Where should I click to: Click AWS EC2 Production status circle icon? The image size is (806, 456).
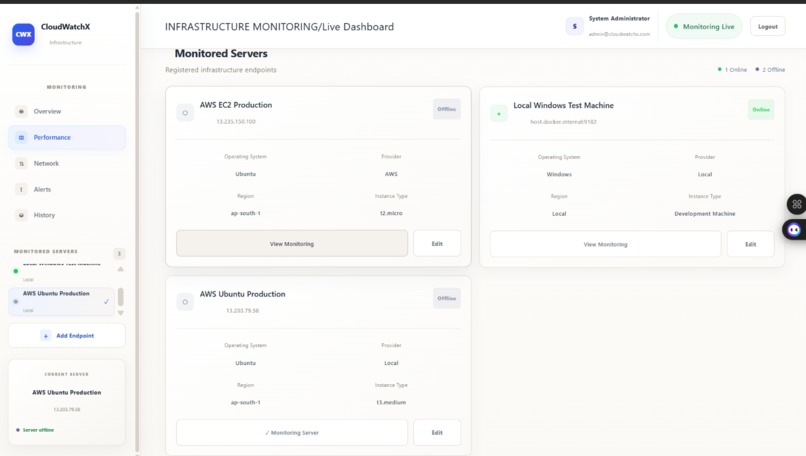click(185, 113)
